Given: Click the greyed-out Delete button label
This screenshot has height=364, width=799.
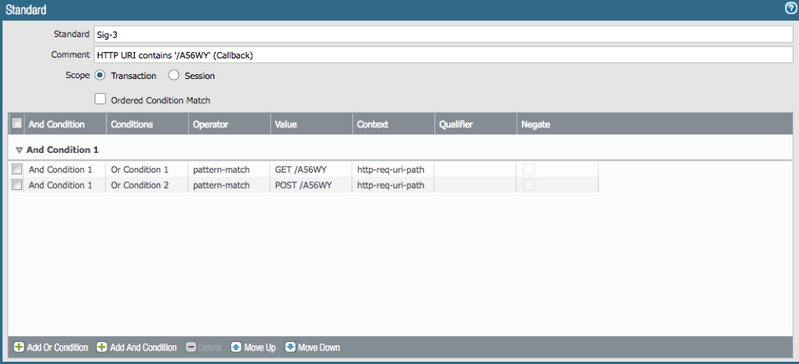Looking at the screenshot, I should (210, 348).
